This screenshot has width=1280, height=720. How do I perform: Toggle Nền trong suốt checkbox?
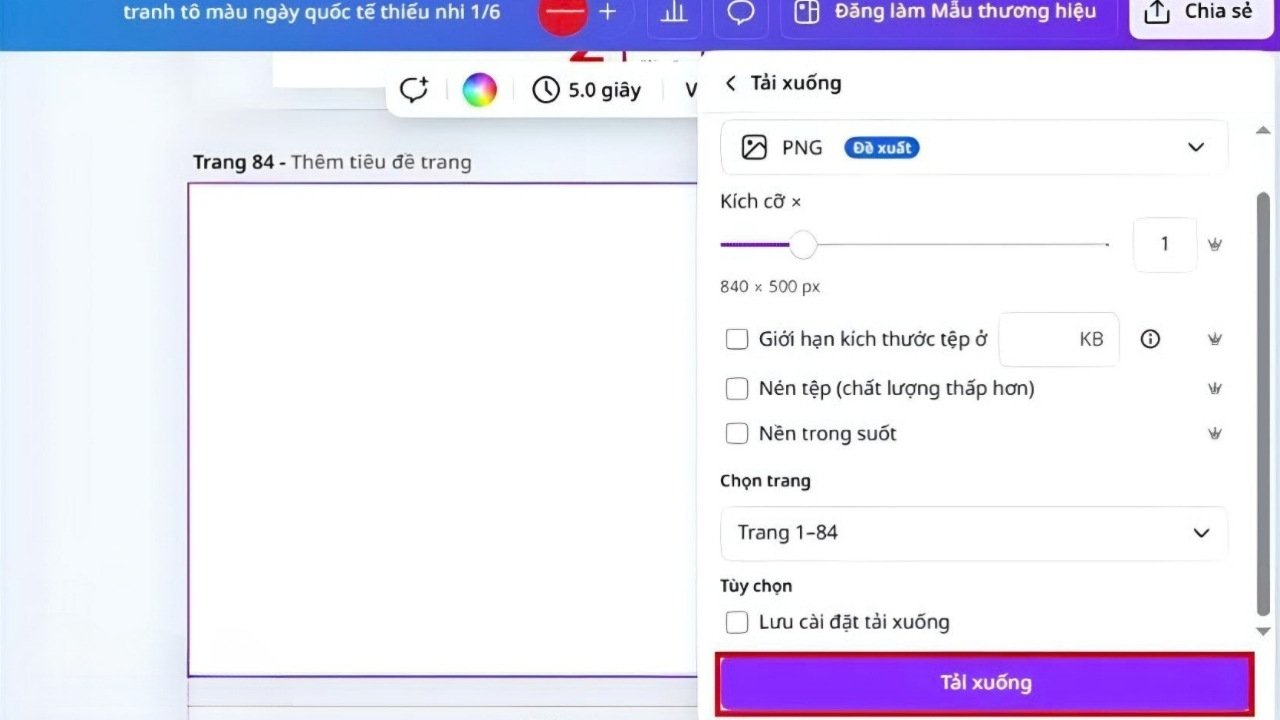[737, 434]
